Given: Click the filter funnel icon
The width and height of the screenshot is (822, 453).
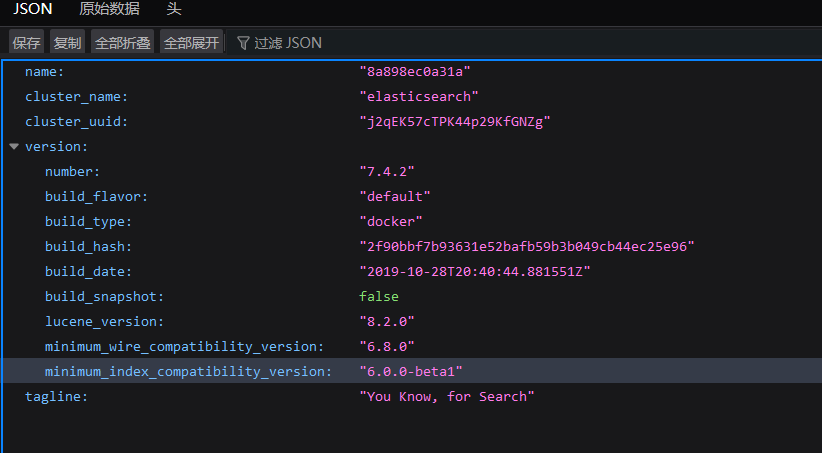Looking at the screenshot, I should [243, 43].
